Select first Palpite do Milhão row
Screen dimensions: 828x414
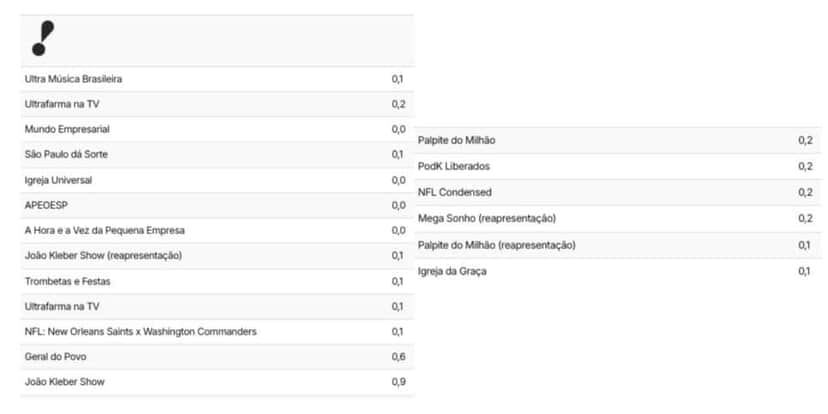coord(618,140)
